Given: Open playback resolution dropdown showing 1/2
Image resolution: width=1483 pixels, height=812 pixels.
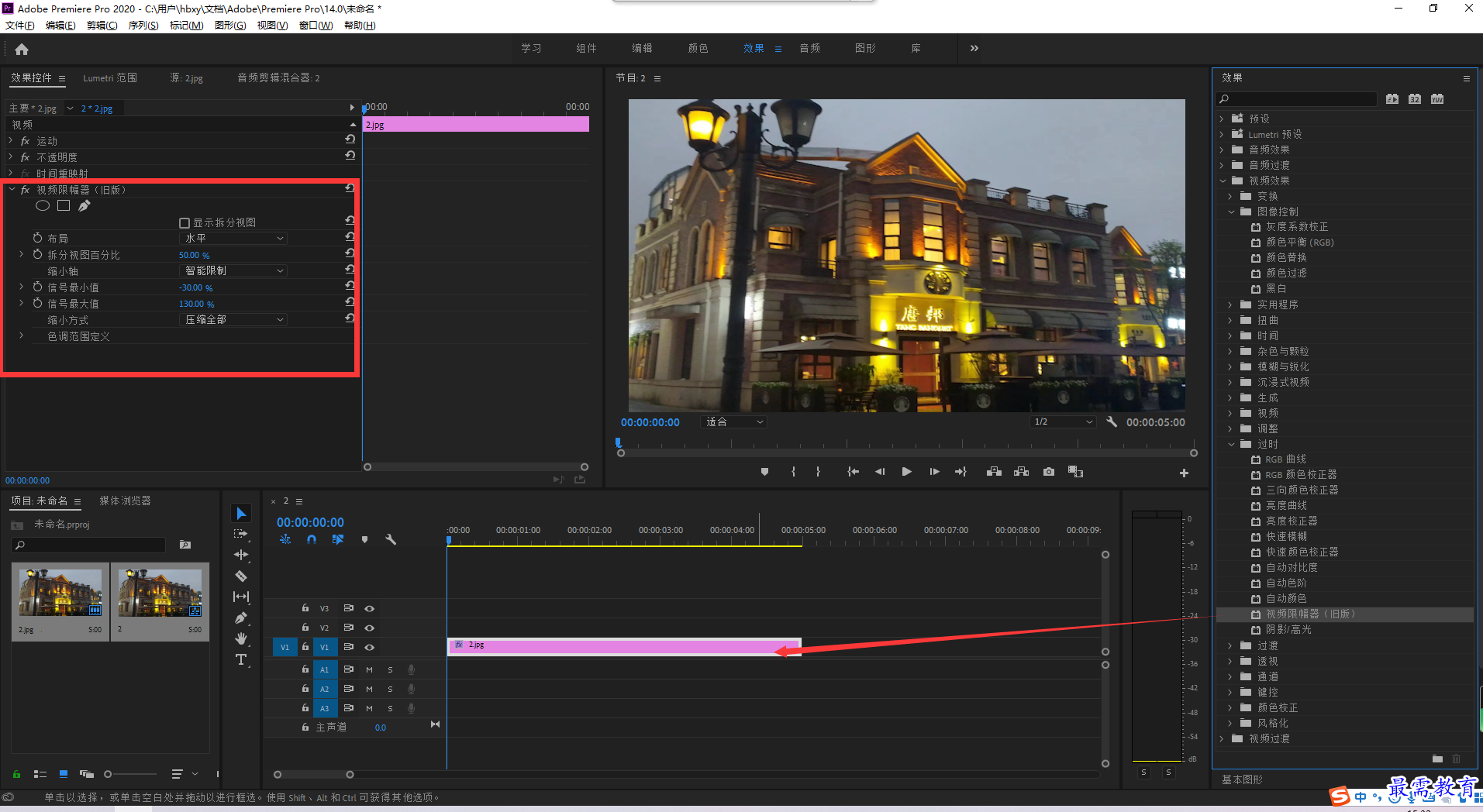Looking at the screenshot, I should [x=1063, y=422].
